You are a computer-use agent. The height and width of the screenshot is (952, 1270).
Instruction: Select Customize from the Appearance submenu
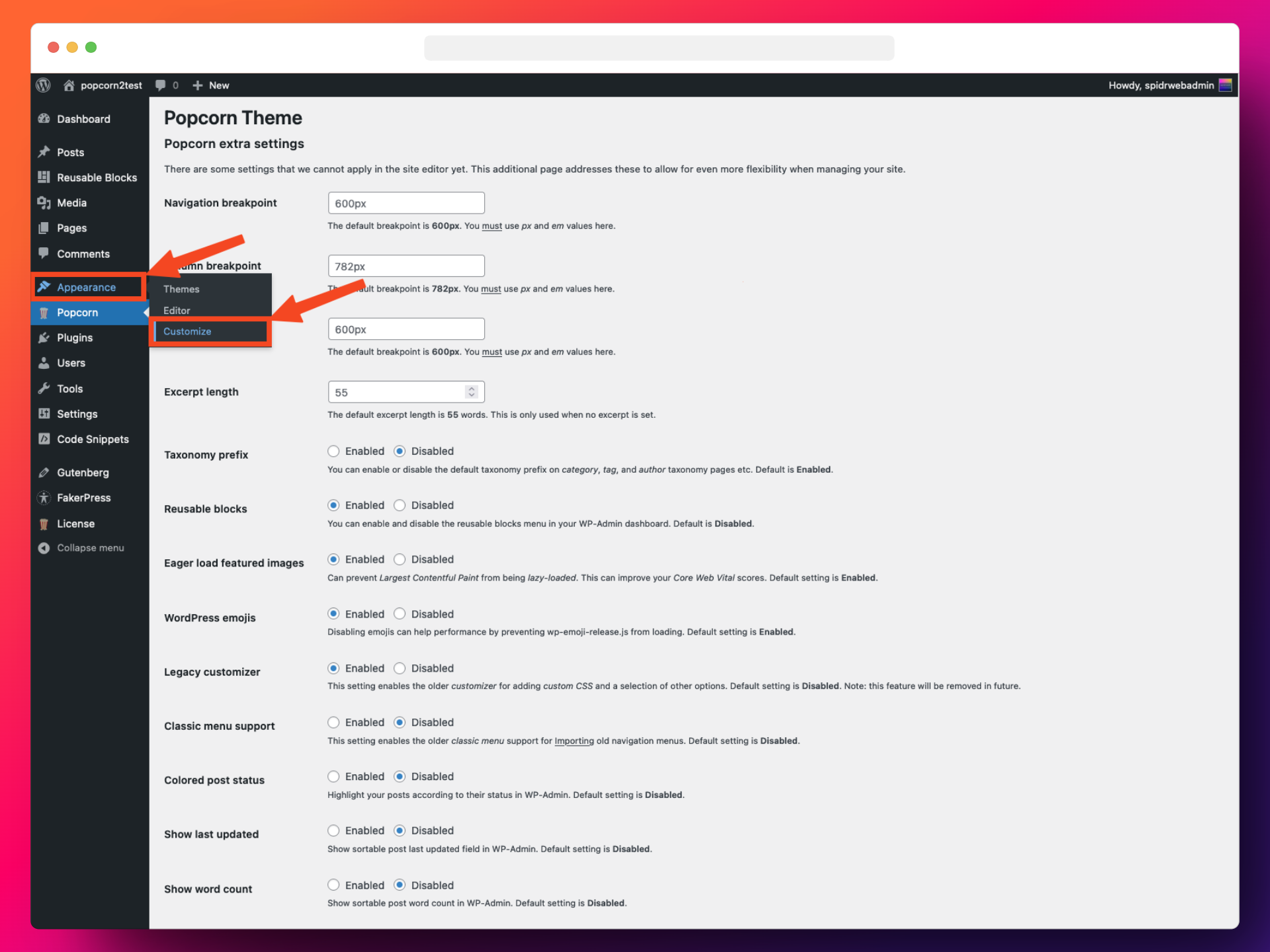(x=187, y=331)
